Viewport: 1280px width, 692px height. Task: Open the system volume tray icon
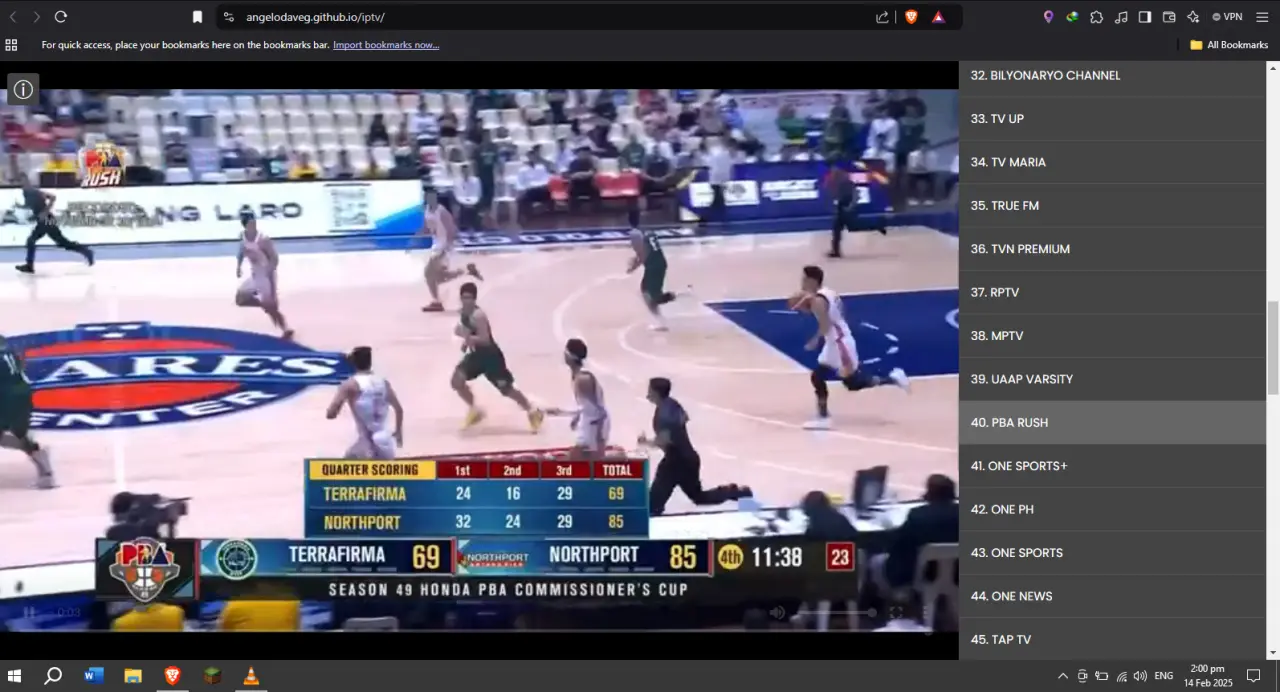tap(1140, 676)
